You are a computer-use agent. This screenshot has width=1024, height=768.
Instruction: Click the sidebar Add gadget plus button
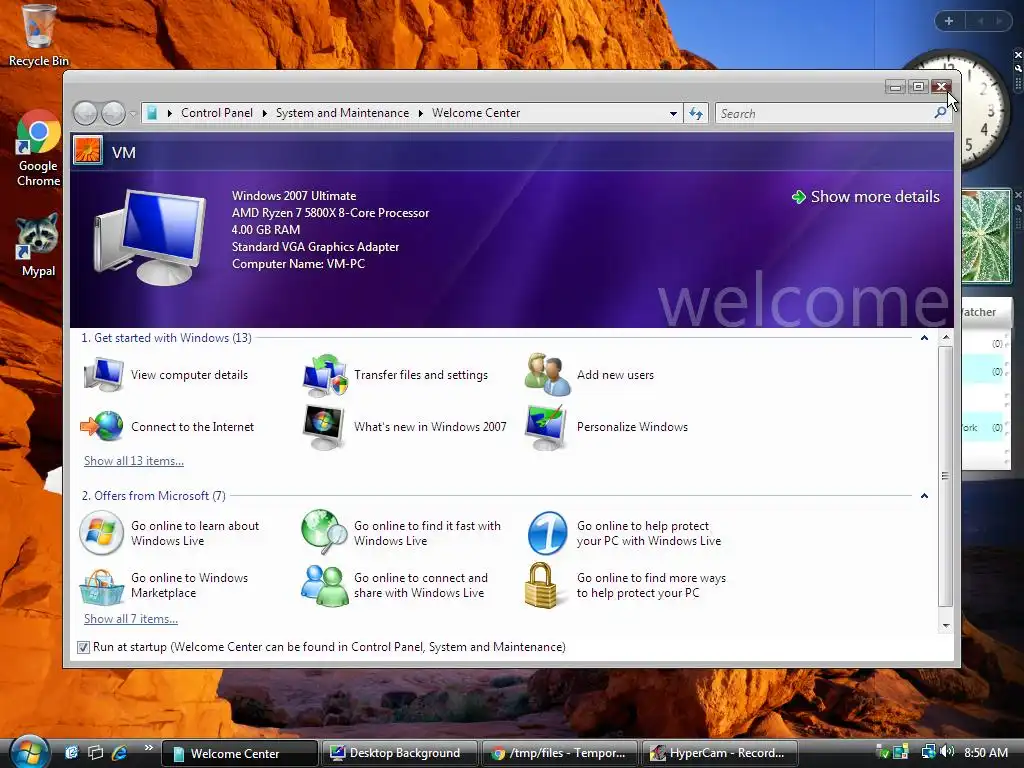tap(949, 21)
